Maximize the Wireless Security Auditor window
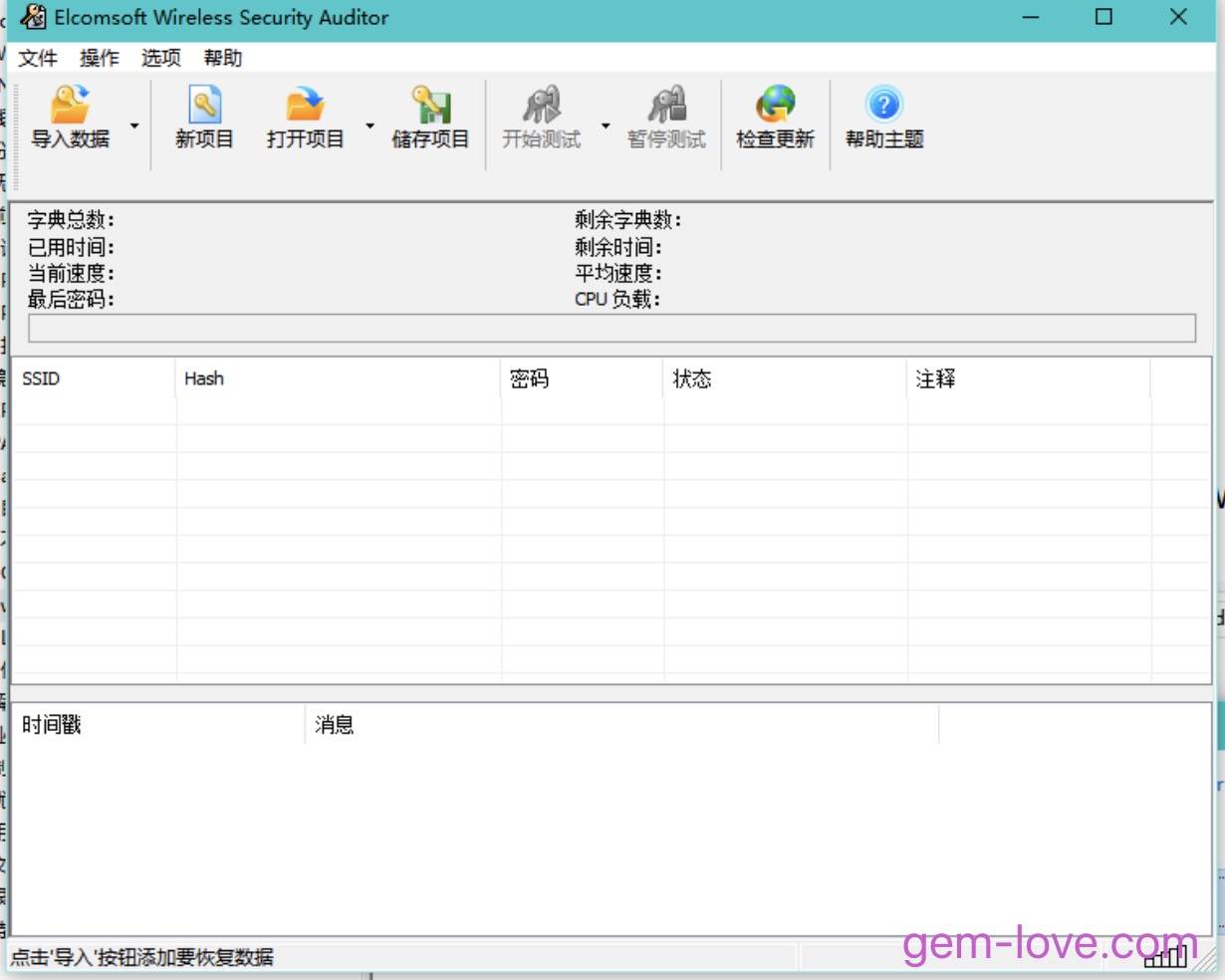1225x980 pixels. click(x=1103, y=17)
